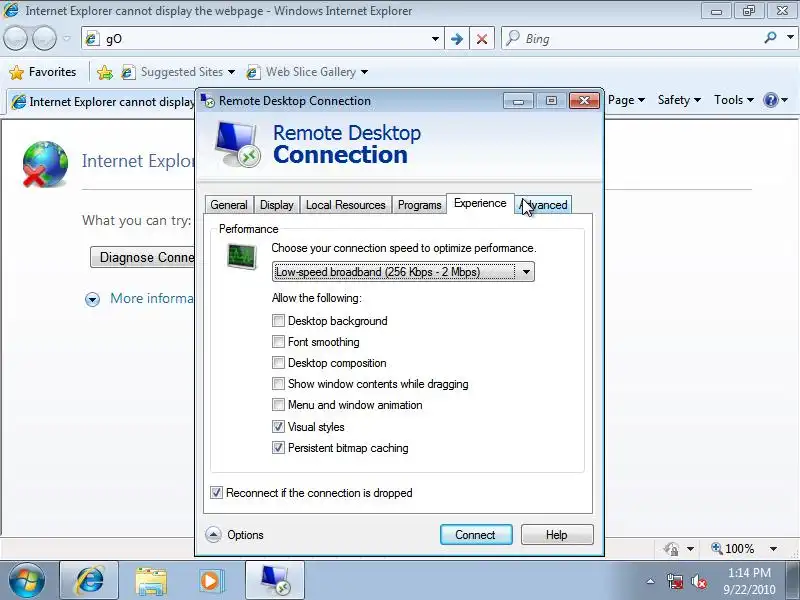Select the Programs tab
Viewport: 800px width, 600px height.
point(419,205)
